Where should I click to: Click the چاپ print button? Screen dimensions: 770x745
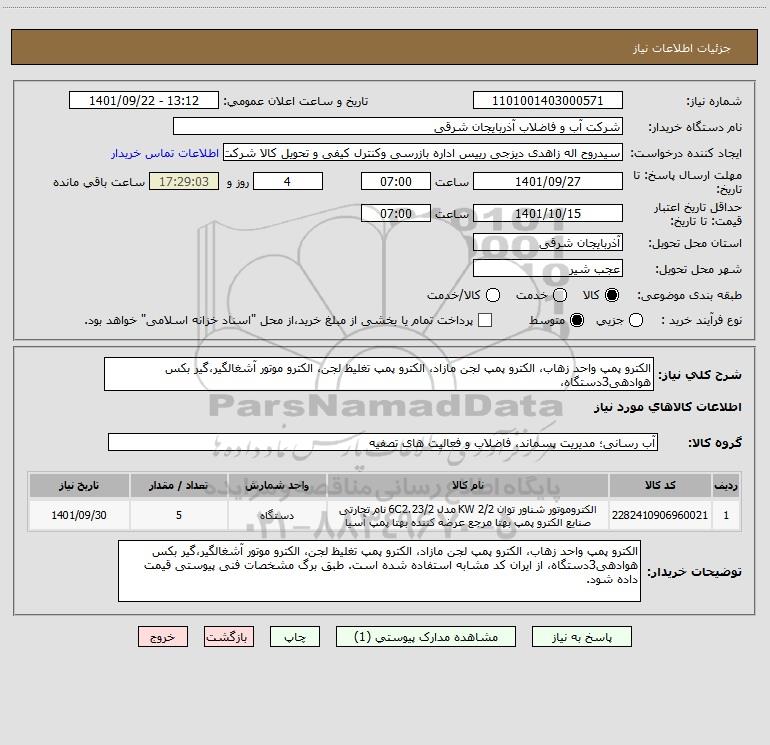tap(295, 637)
